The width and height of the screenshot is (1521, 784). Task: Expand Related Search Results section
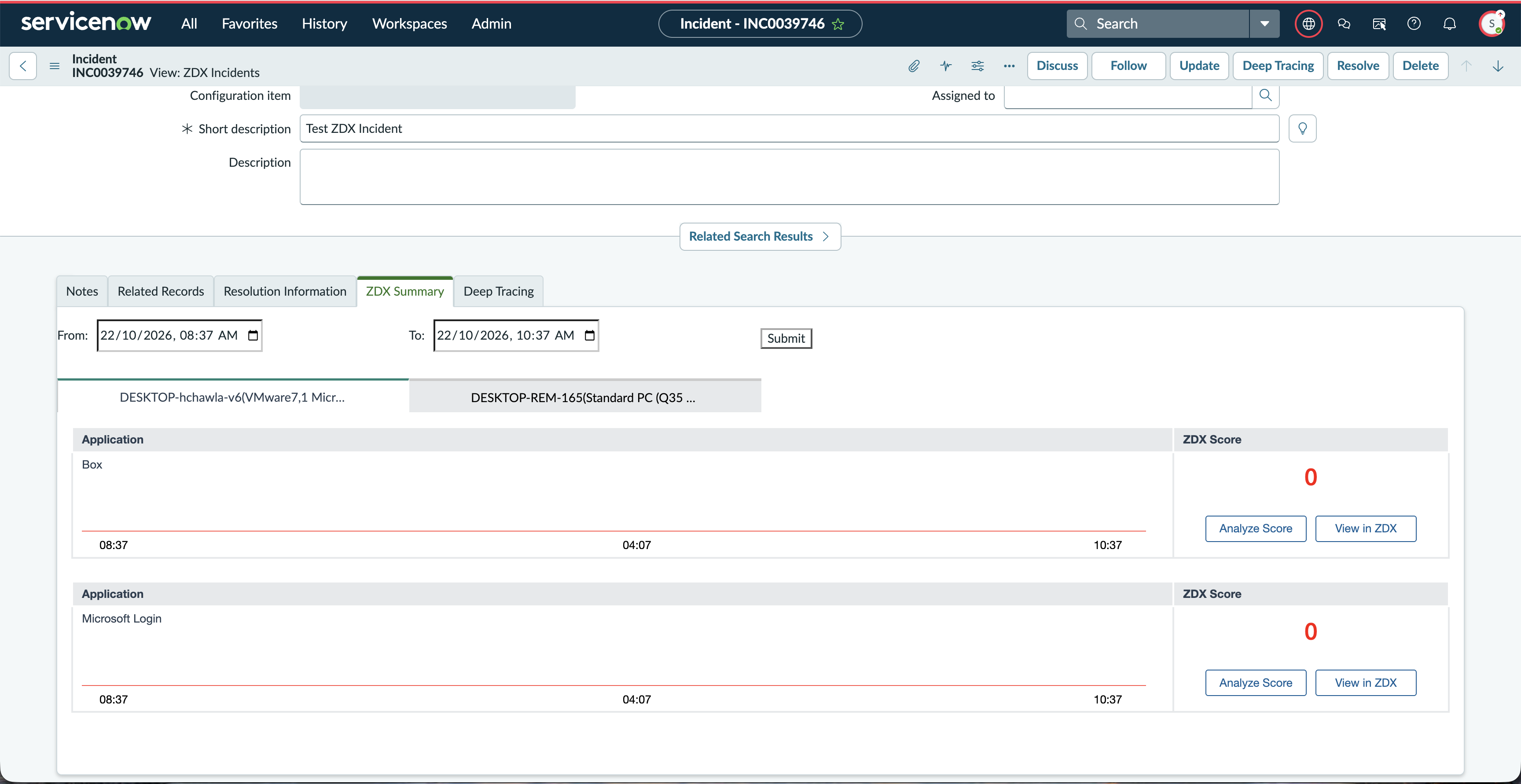click(760, 237)
